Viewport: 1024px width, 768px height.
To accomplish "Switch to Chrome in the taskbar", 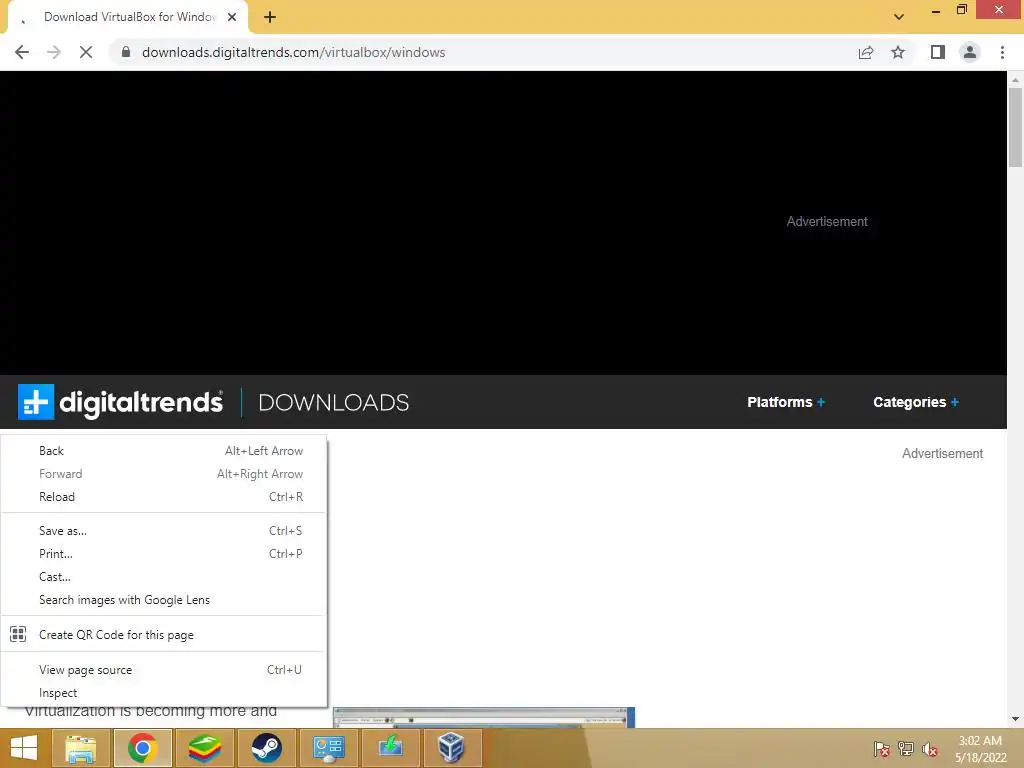I will [143, 748].
